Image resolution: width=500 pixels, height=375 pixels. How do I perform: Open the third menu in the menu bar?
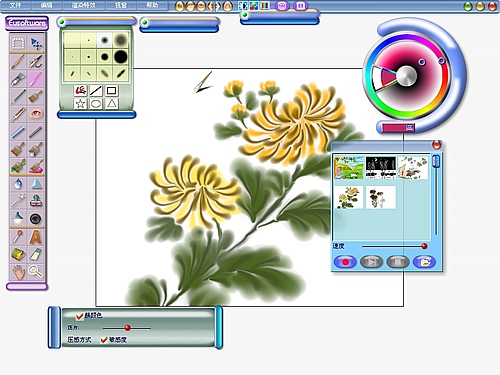pyautogui.click(x=83, y=5)
